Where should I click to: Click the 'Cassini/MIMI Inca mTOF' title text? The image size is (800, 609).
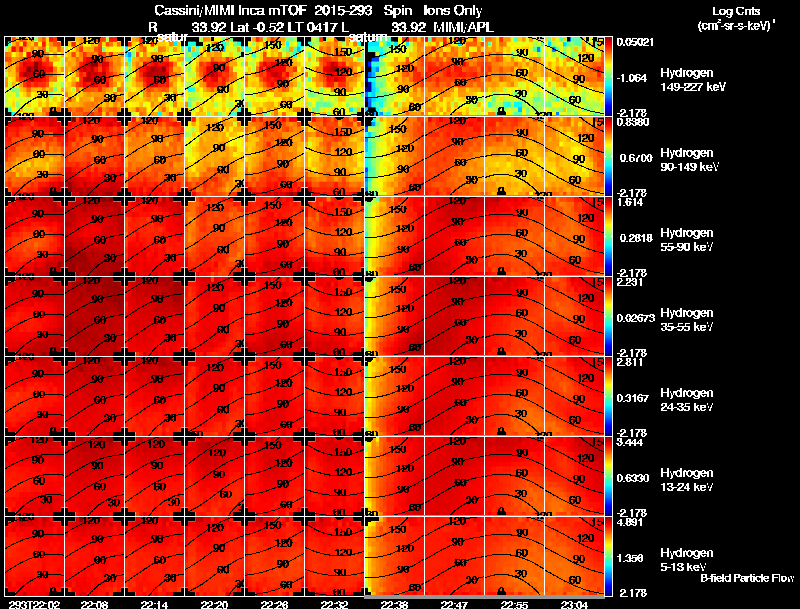click(x=230, y=10)
